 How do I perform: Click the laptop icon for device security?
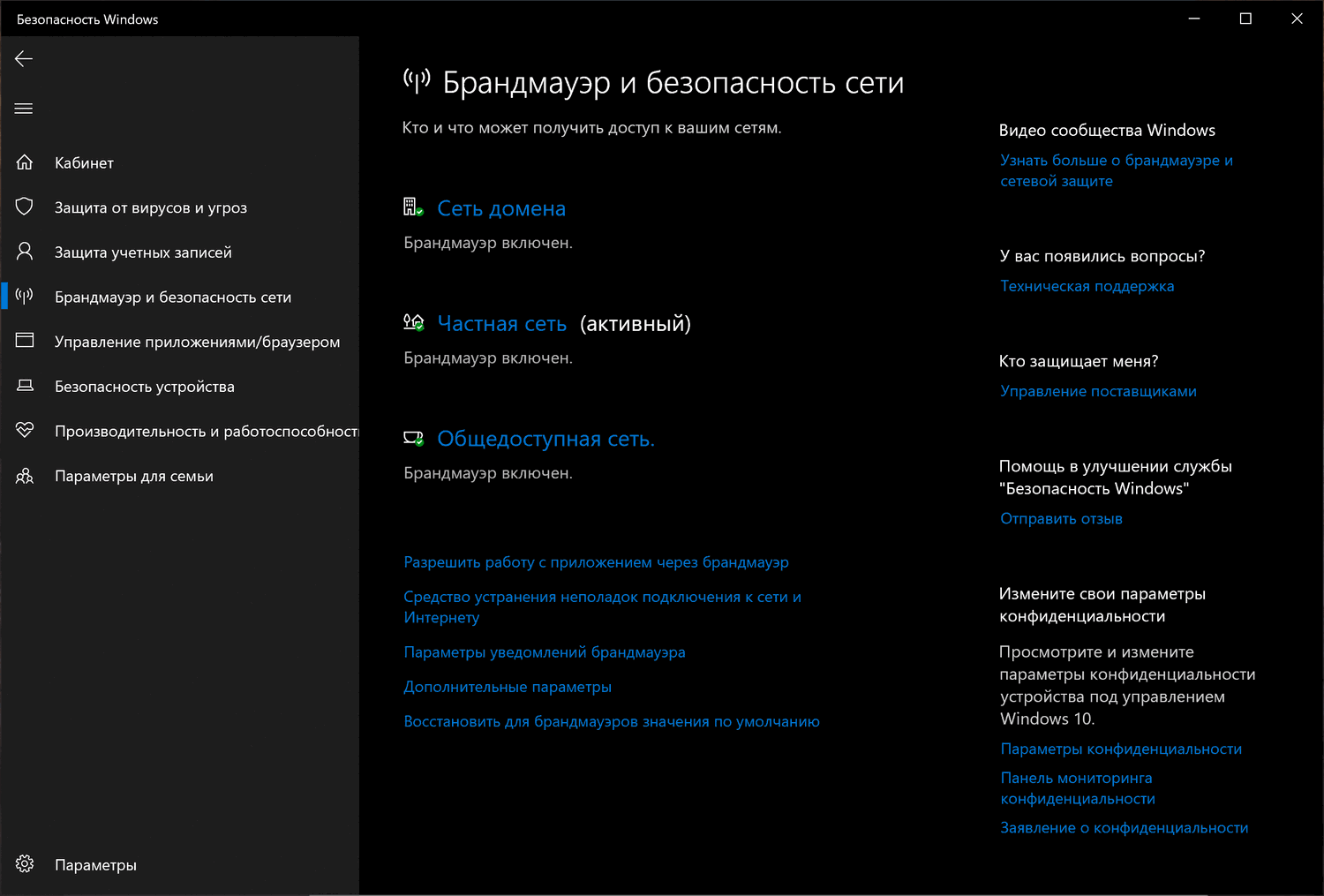click(x=25, y=386)
